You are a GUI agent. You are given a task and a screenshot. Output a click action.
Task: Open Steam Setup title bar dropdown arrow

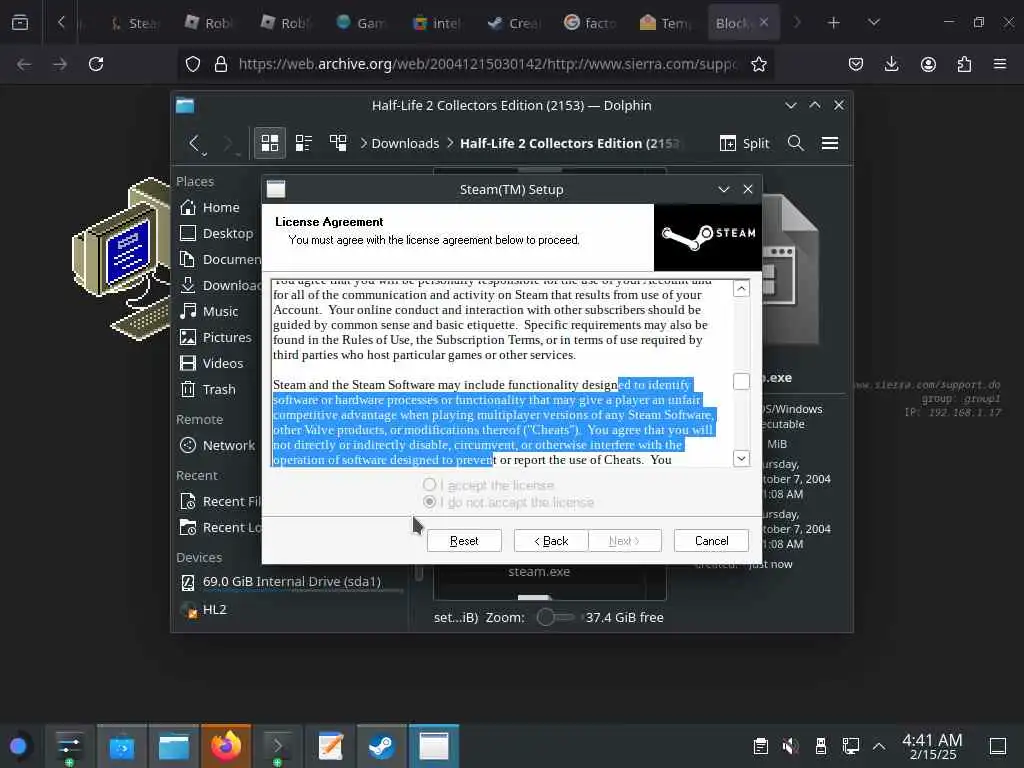pos(724,189)
